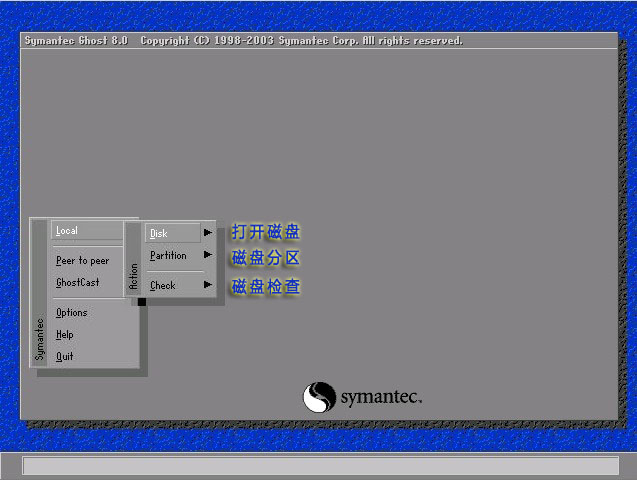637x480 pixels.
Task: Choose Partition in the Action submenu
Action: pyautogui.click(x=168, y=255)
